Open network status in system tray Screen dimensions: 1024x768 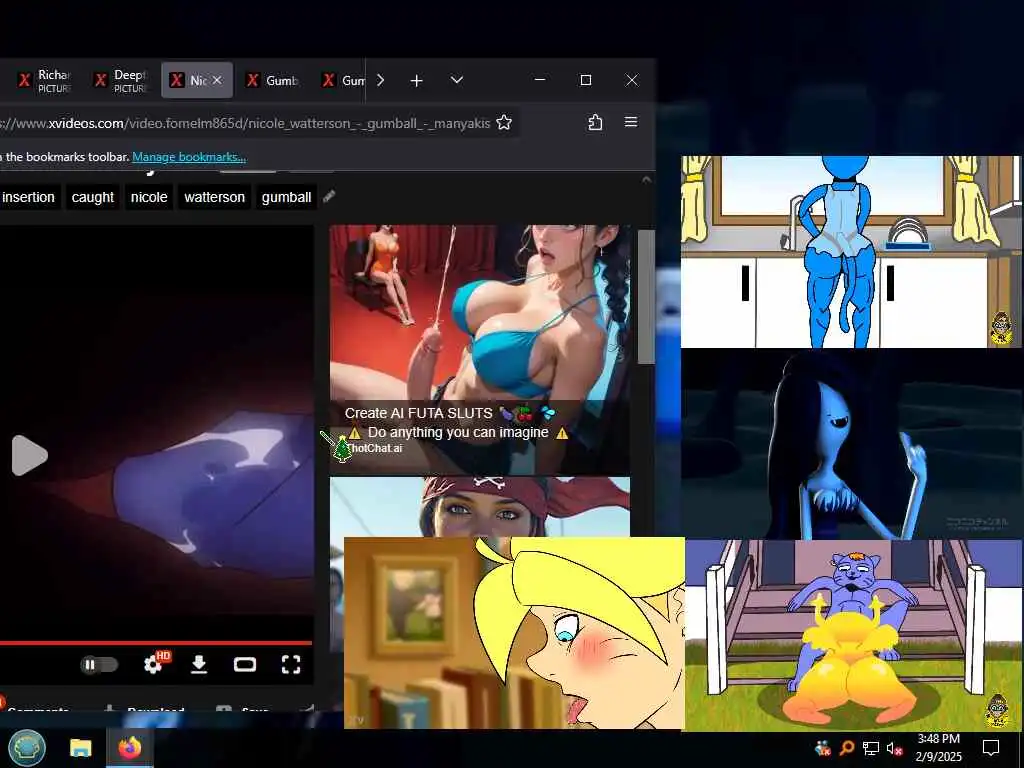(x=871, y=748)
